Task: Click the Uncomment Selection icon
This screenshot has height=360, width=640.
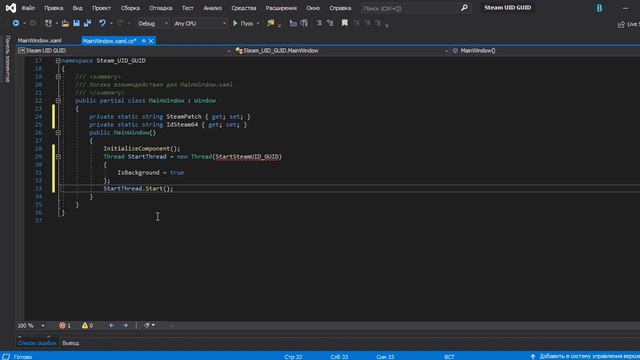Action: pos(330,23)
